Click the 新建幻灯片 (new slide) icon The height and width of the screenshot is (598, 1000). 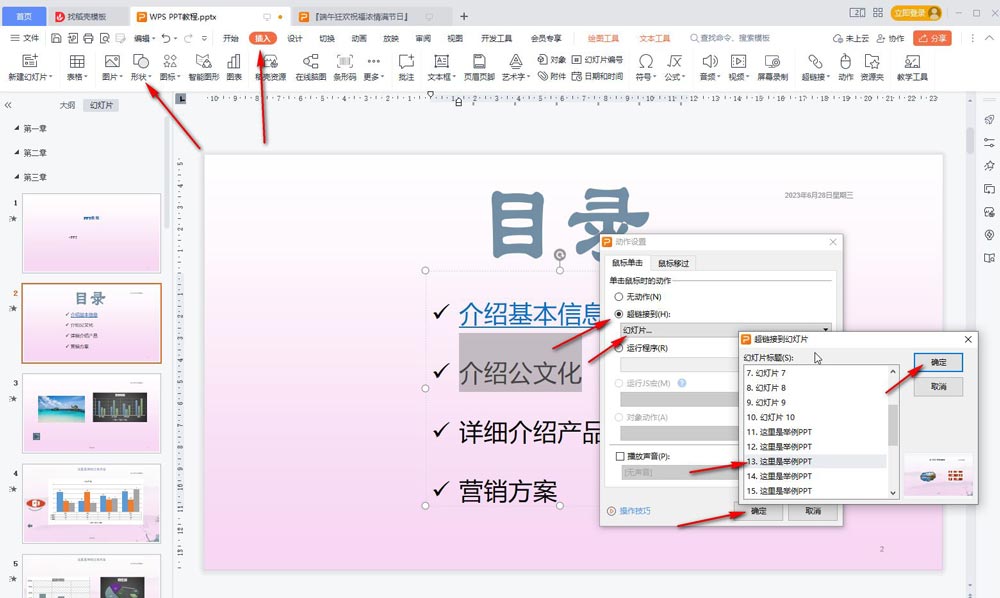click(x=30, y=61)
